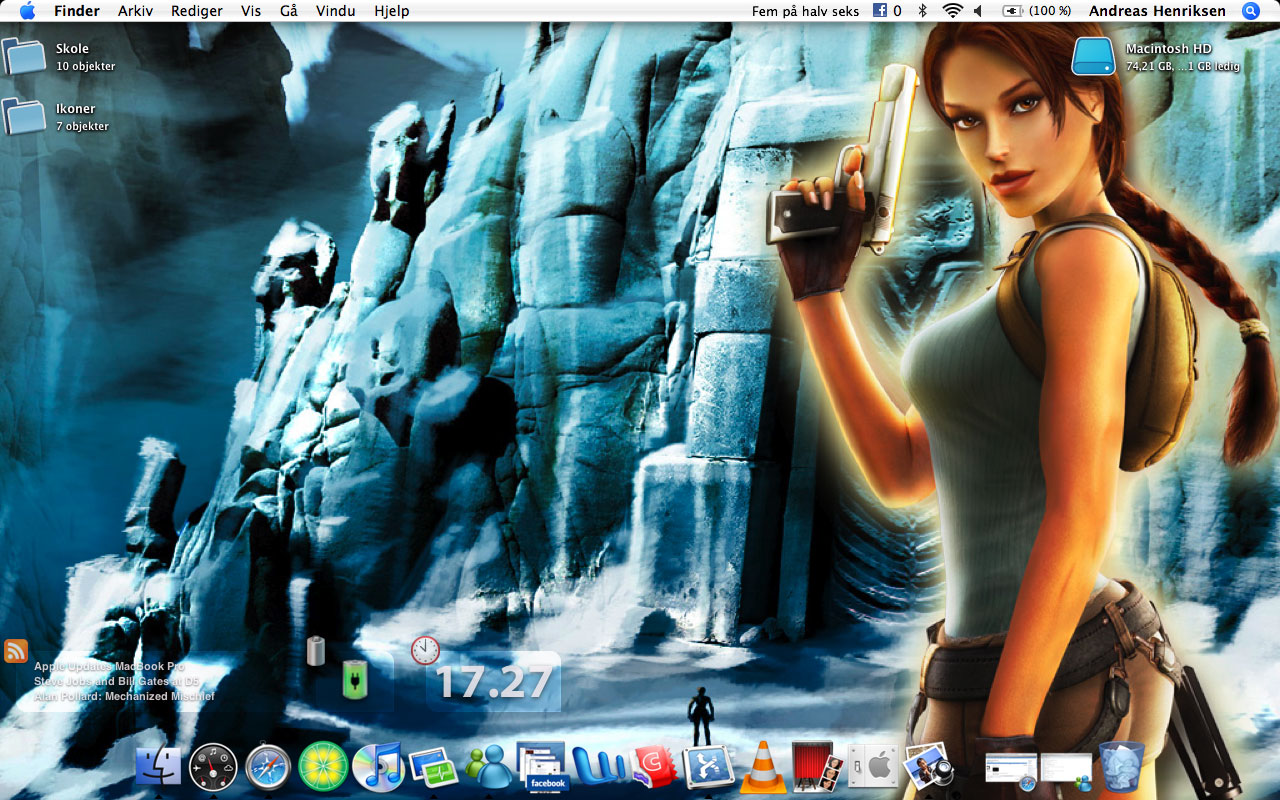This screenshot has width=1280, height=800.
Task: Open the Vindu menu
Action: point(335,11)
